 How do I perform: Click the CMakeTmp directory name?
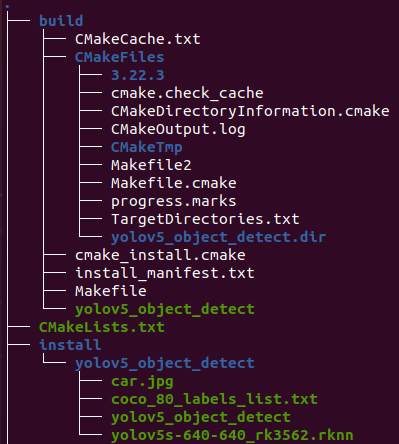(x=147, y=147)
